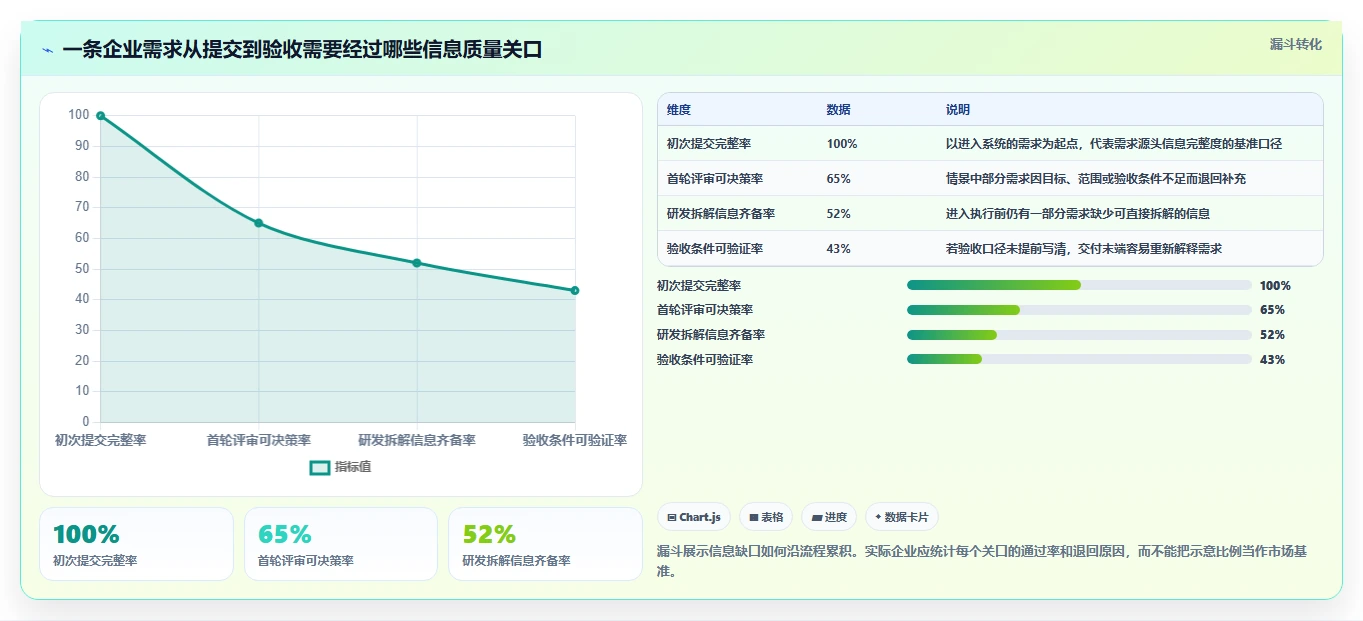Click description starting 进入执行前仍有一部分需求
This screenshot has width=1363, height=621.
pyautogui.click(x=1079, y=214)
